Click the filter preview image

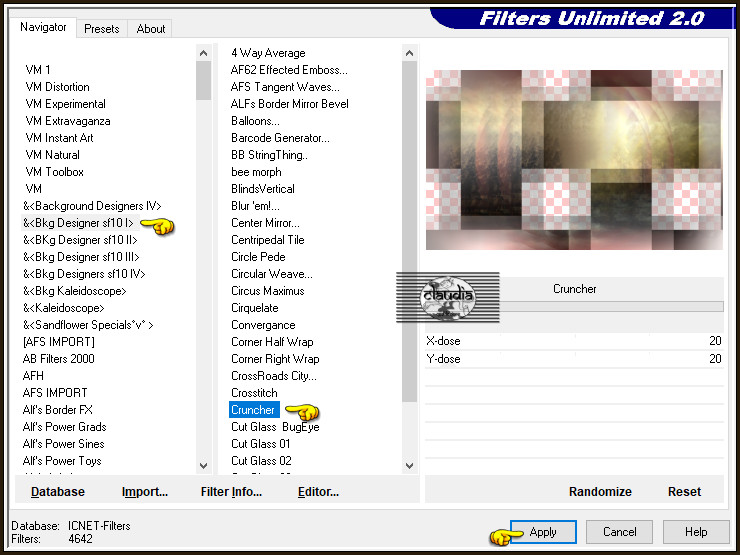(x=574, y=160)
